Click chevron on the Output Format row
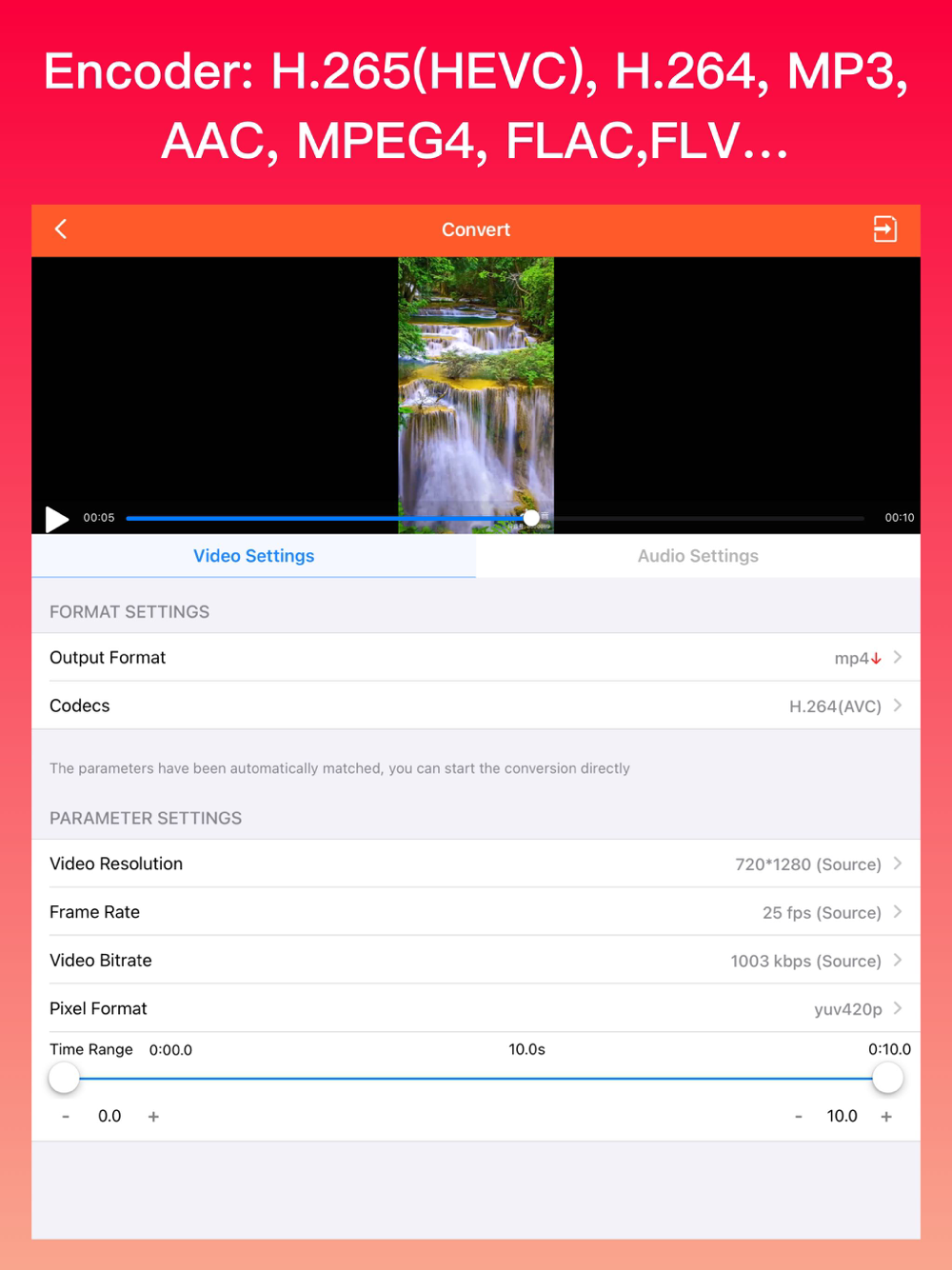The image size is (952, 1270). [898, 658]
